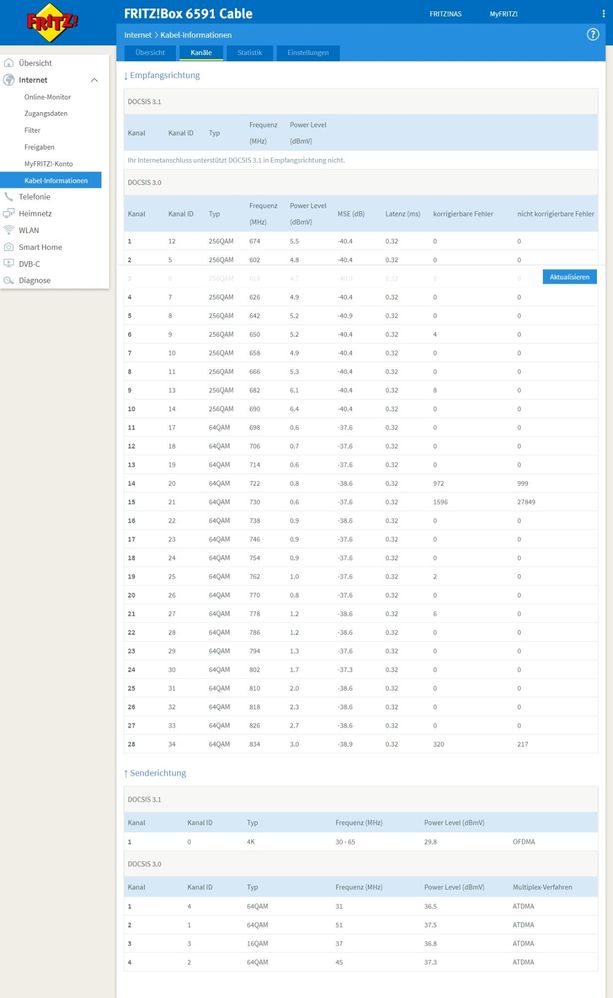613x998 pixels.
Task: Click the Aktualisieren button
Action: pos(570,277)
